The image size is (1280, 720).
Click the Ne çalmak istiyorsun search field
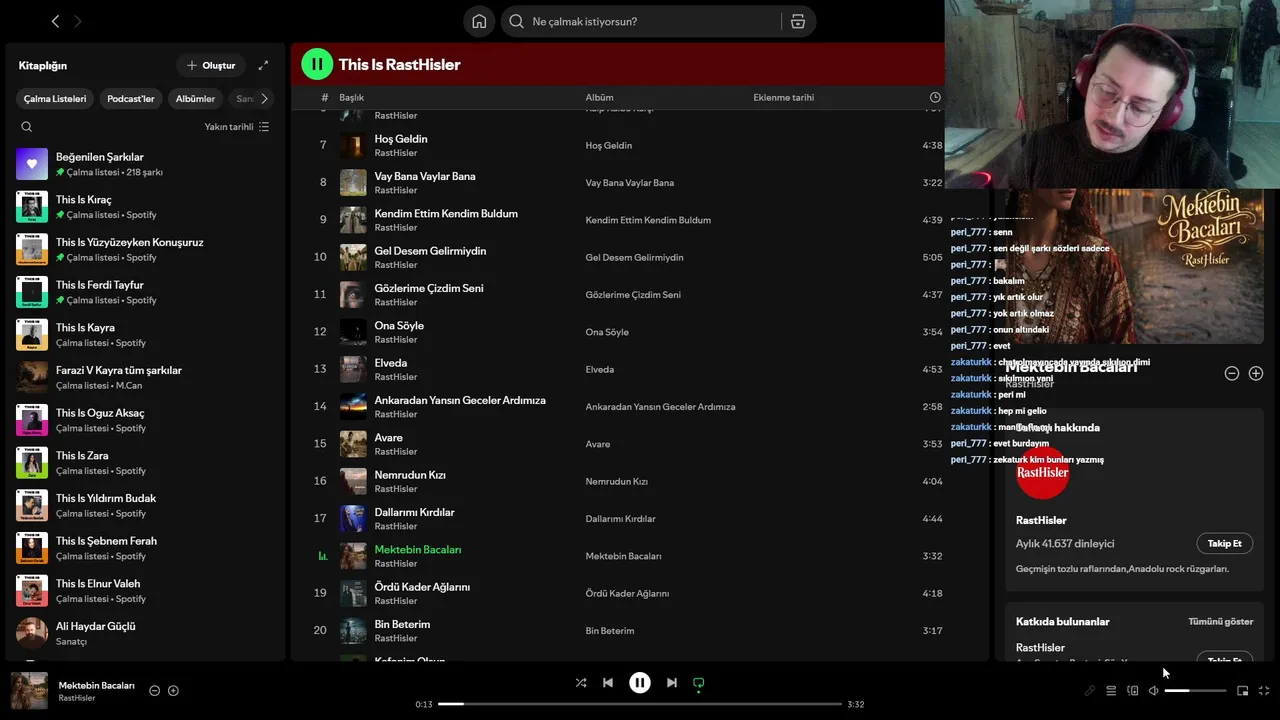coord(654,21)
